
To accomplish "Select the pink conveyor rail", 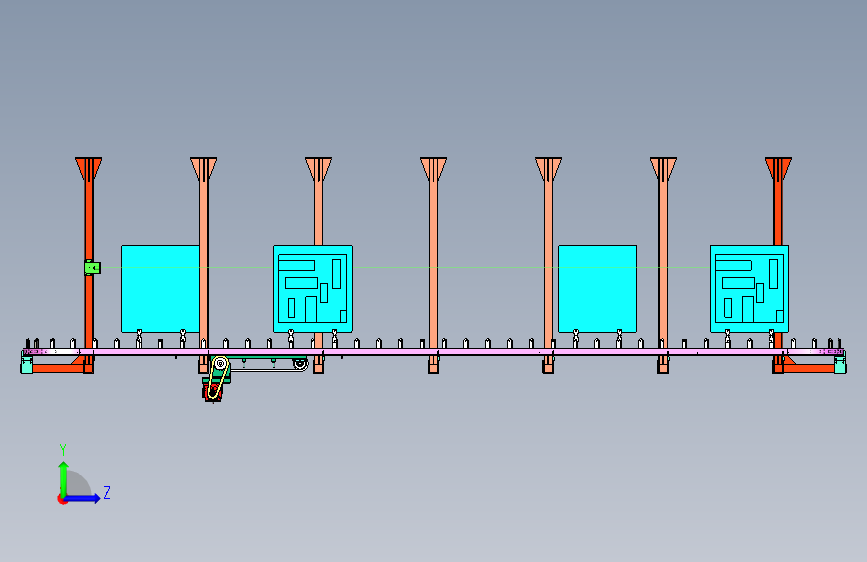I will tap(434, 352).
